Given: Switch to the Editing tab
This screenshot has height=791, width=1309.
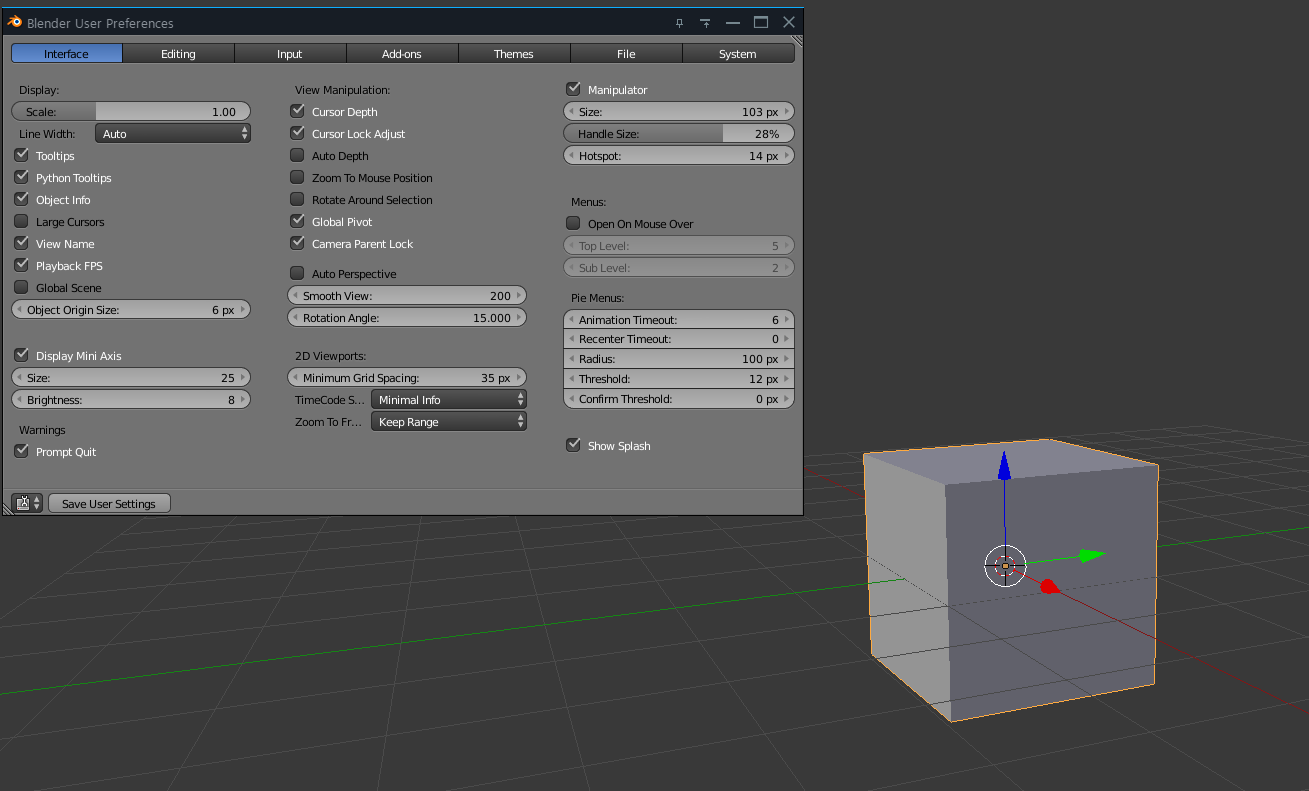Looking at the screenshot, I should (x=179, y=53).
